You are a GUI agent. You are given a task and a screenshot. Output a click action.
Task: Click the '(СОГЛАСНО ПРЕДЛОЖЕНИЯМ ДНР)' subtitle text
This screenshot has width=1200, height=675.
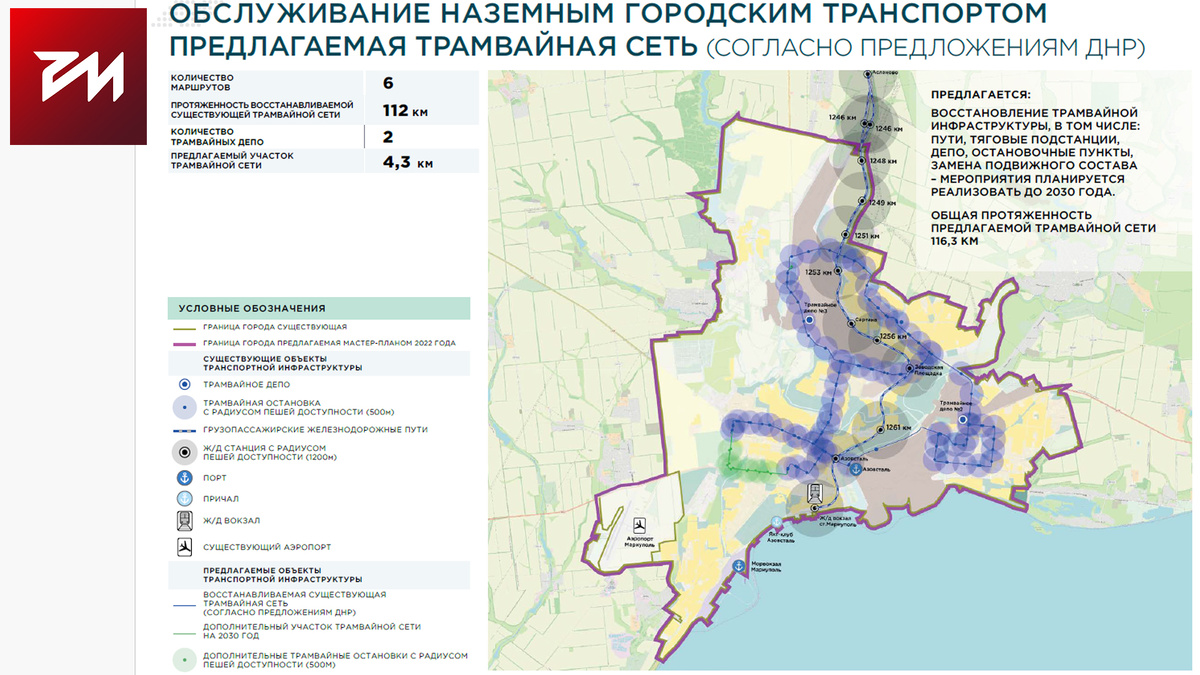(x=926, y=47)
